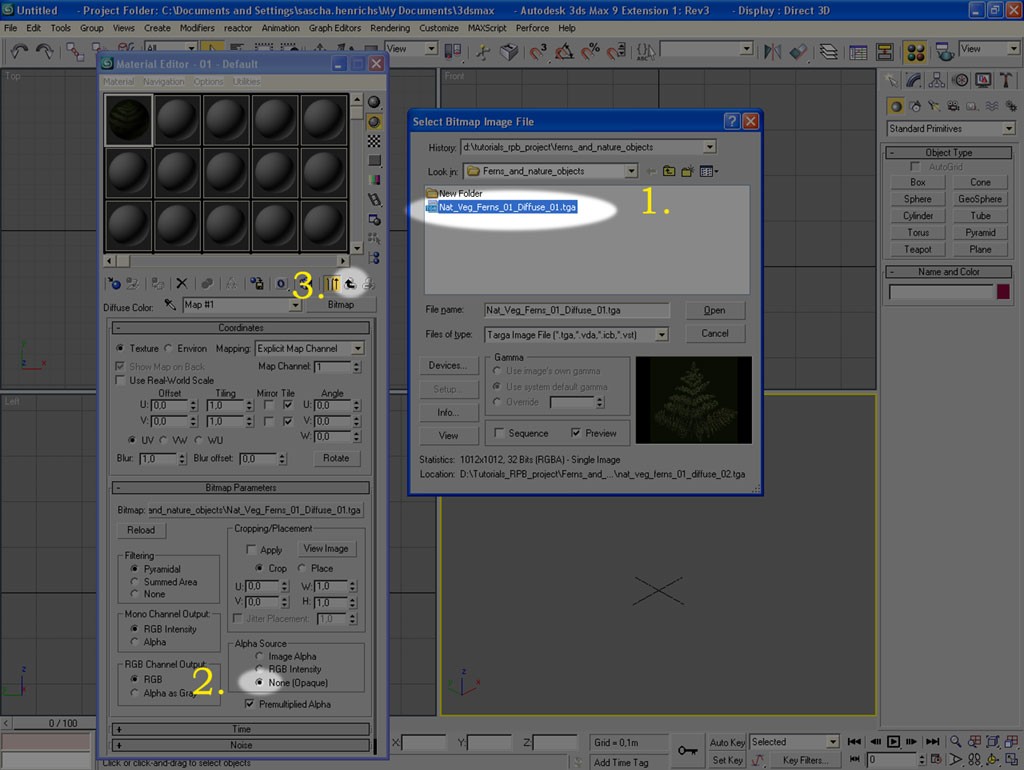Open the Look in folder dropdown
The image size is (1024, 770).
[x=630, y=171]
